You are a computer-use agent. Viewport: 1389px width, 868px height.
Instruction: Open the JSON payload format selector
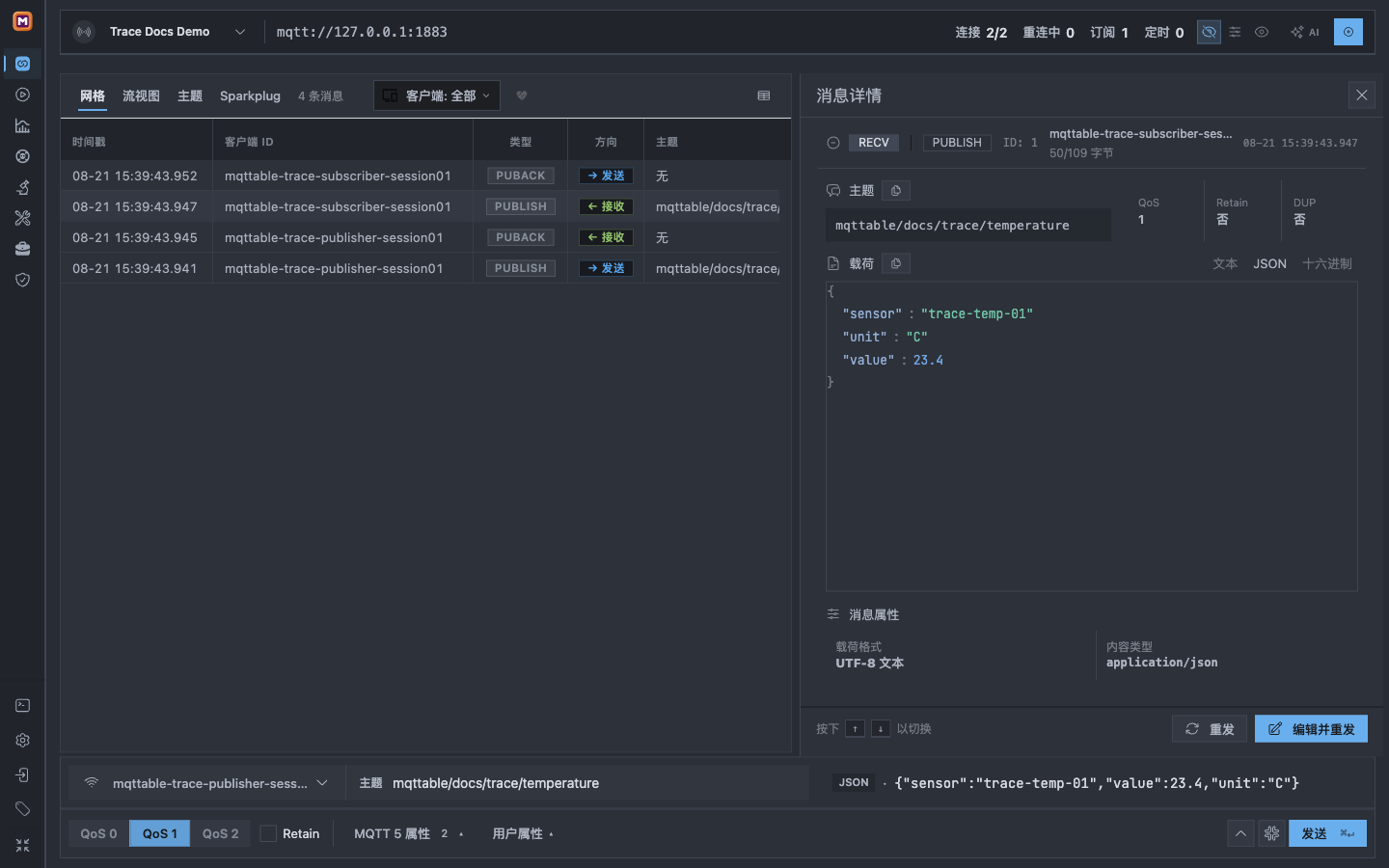pyautogui.click(x=854, y=783)
